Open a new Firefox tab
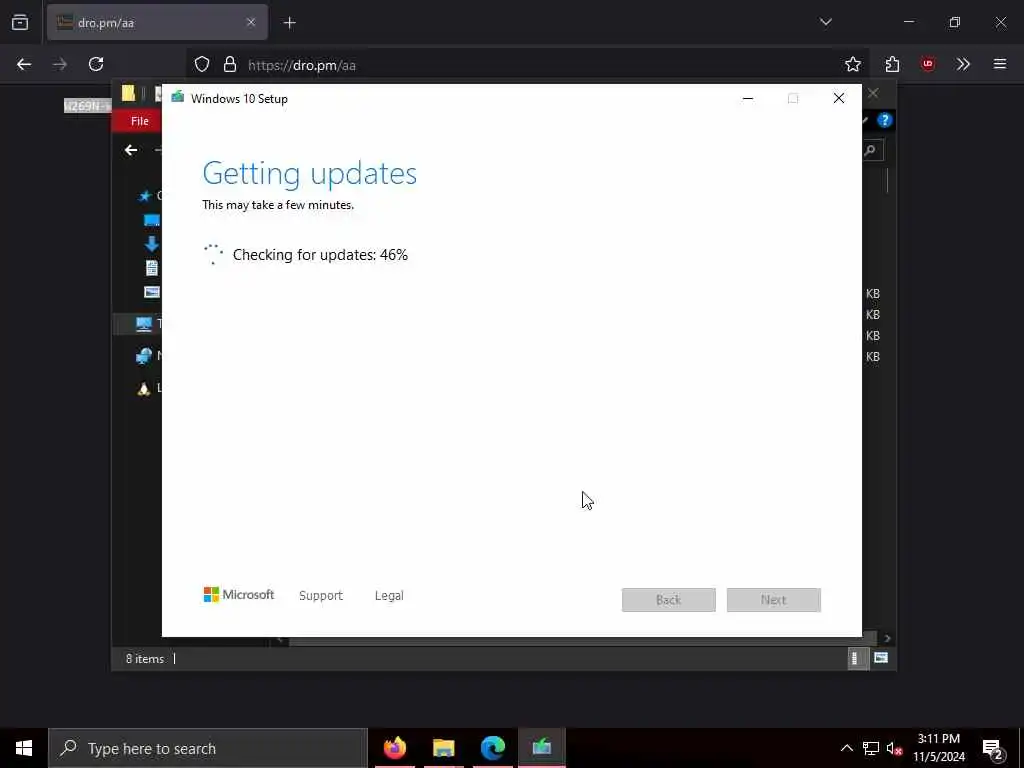 [289, 23]
